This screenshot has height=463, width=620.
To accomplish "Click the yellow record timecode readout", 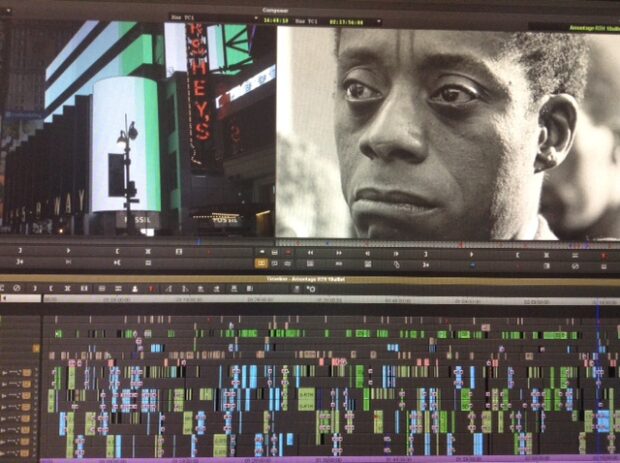I will point(346,22).
